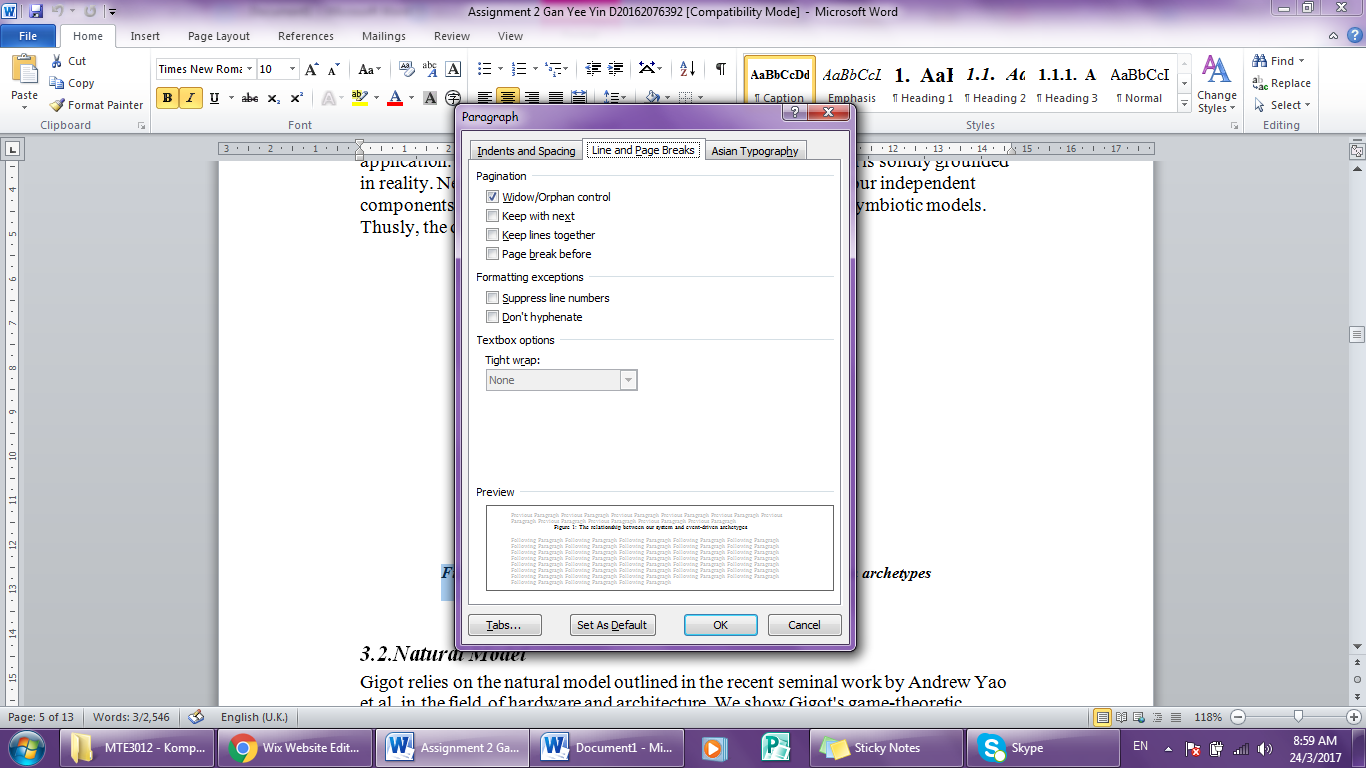This screenshot has width=1366, height=768.
Task: Apply Strikethrough formatting
Action: [250, 98]
